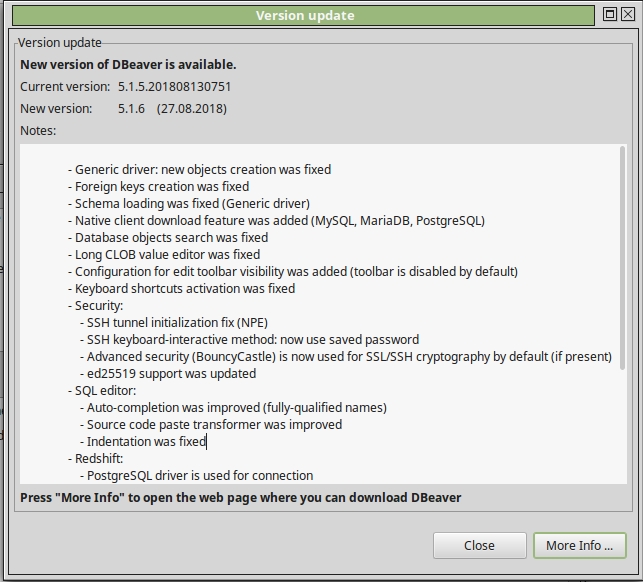Click note 'Keyboard shortcuts activation was fixed'
This screenshot has height=582, width=643.
(181, 289)
